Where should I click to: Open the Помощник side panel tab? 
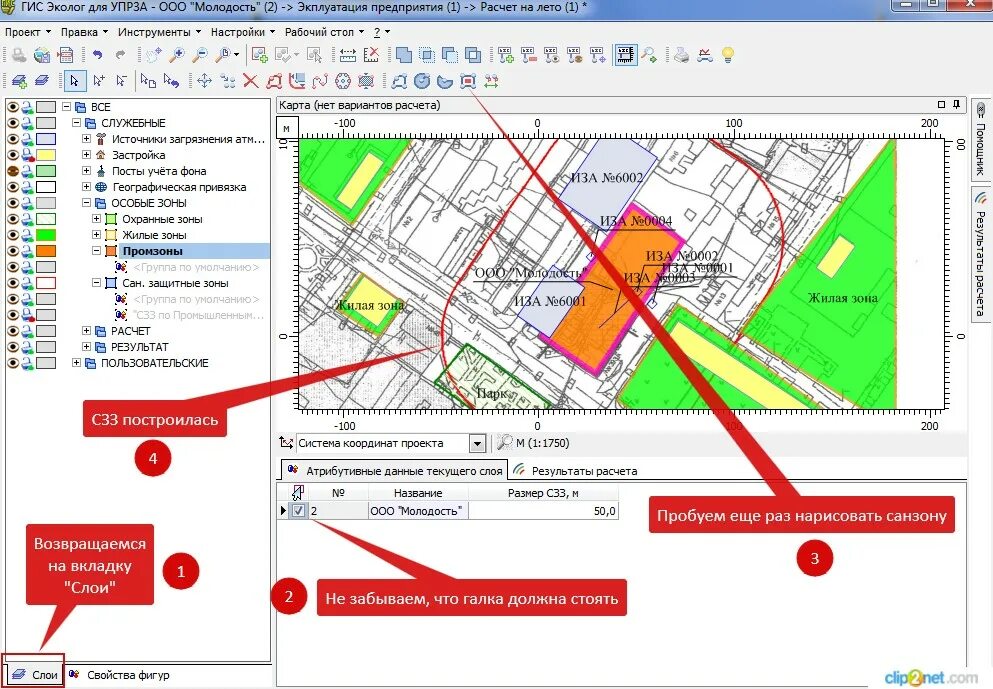[x=980, y=141]
